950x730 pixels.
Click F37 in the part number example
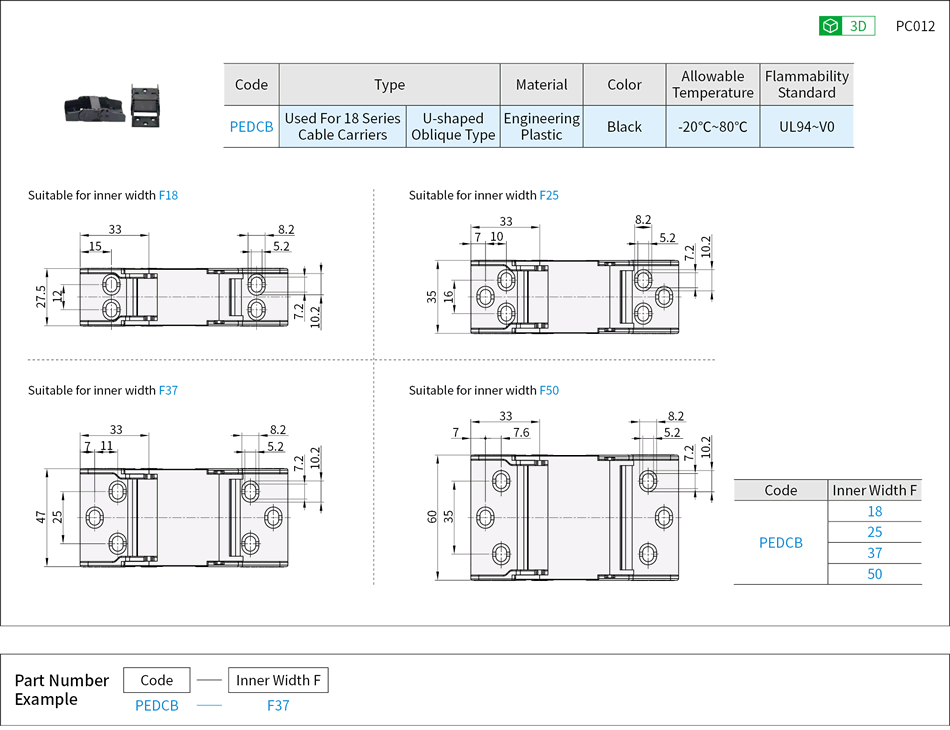tap(278, 706)
